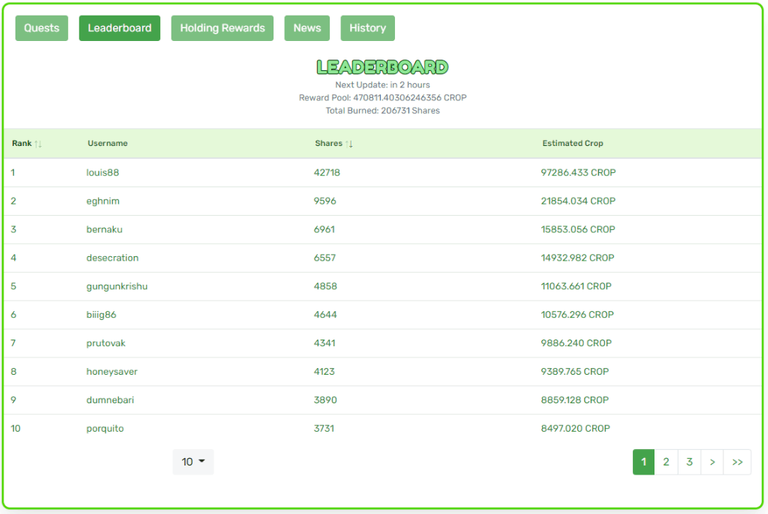
Task: Switch to Holding Rewards tab
Action: (222, 28)
